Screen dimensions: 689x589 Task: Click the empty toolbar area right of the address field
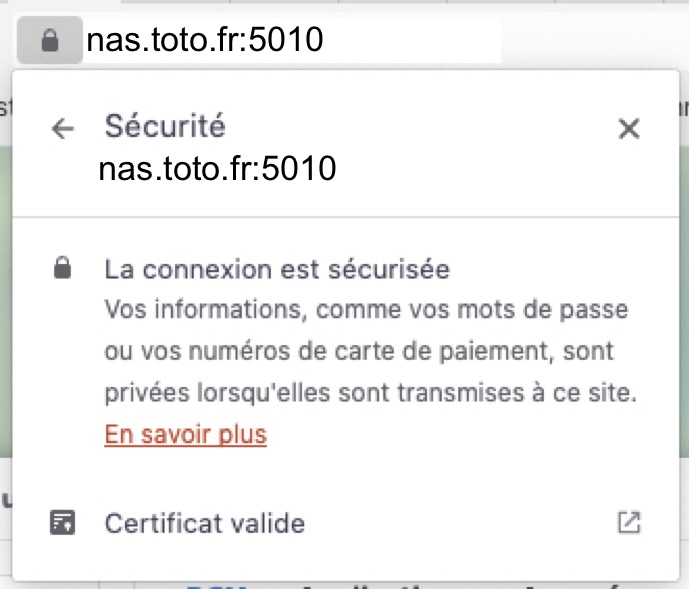pos(594,40)
